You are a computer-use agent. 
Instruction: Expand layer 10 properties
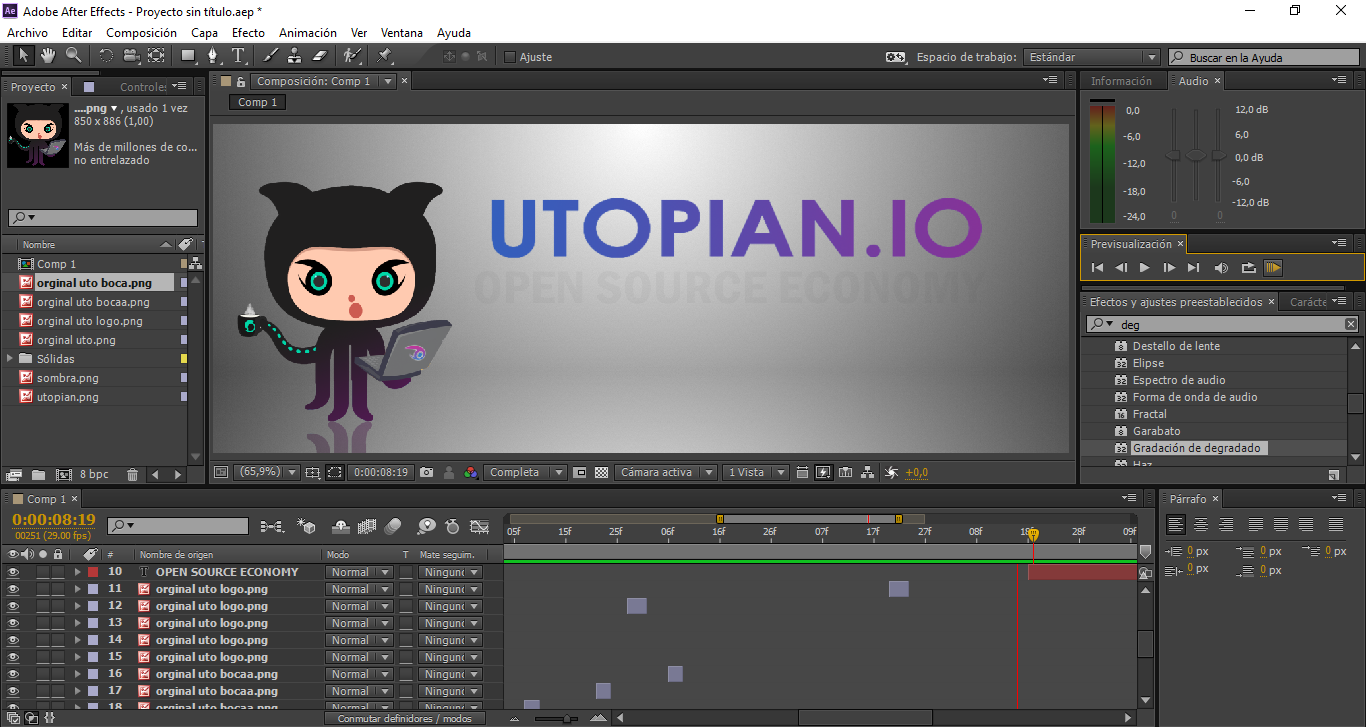pyautogui.click(x=77, y=572)
